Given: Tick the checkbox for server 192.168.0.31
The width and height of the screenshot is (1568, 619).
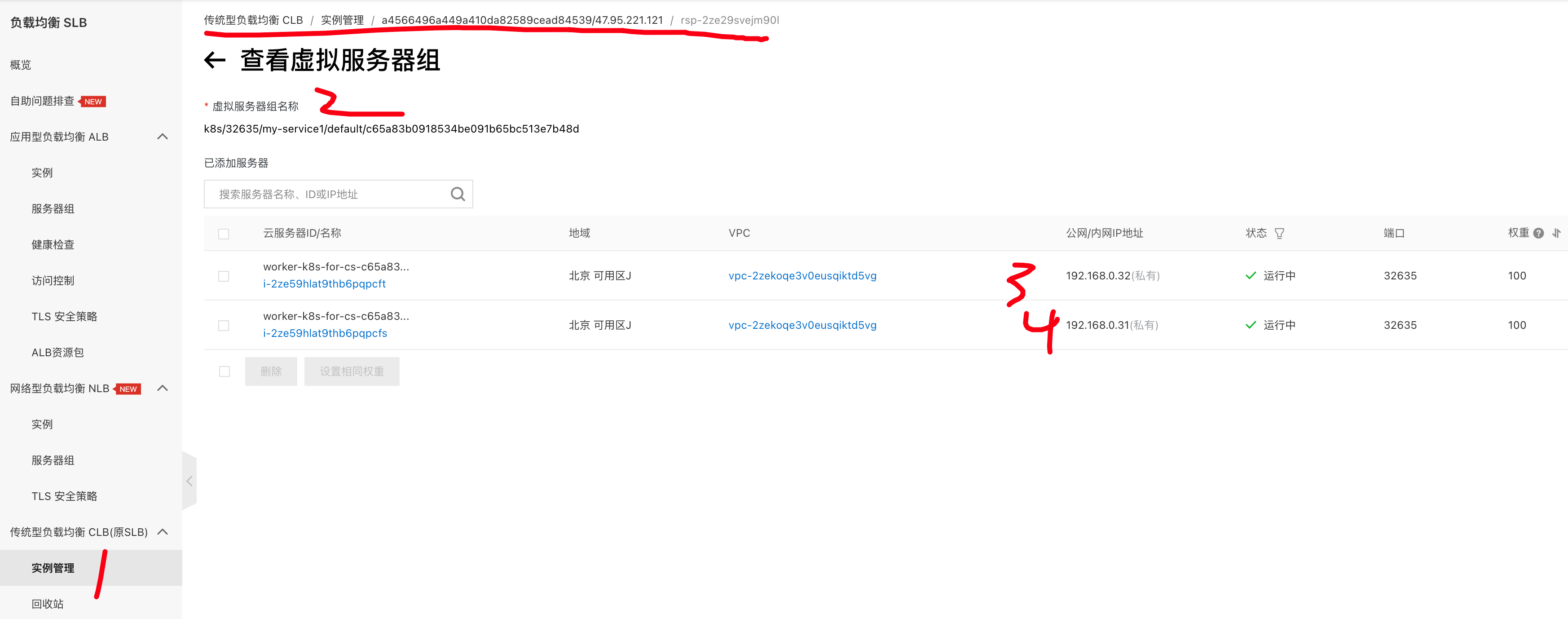Looking at the screenshot, I should 224,326.
